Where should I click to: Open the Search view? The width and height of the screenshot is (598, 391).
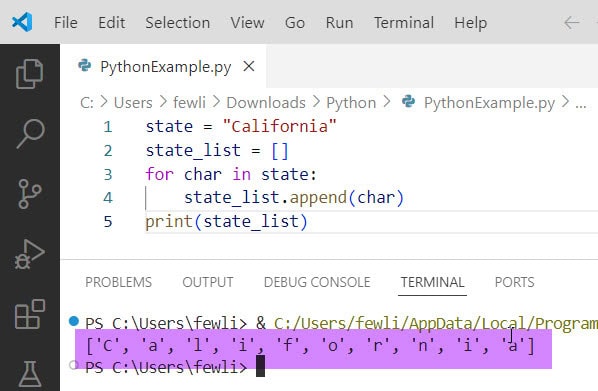point(30,134)
